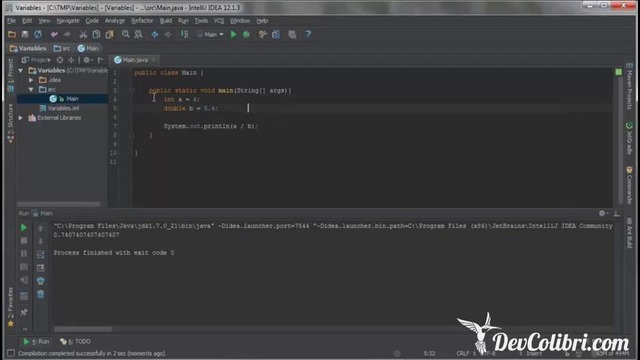Collapse the Variables root node
This screenshot has height=360, width=640.
[21, 71]
